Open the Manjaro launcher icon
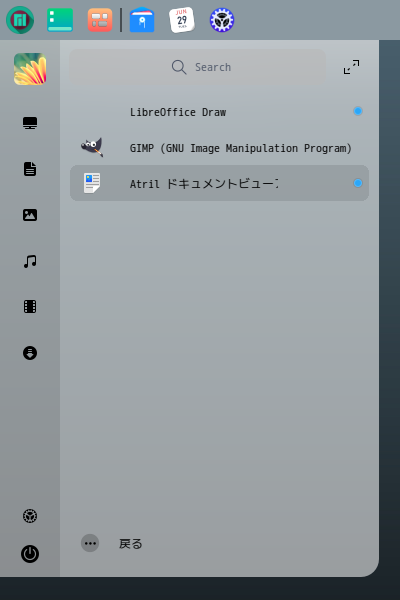Viewport: 400px width, 600px height. (20, 20)
